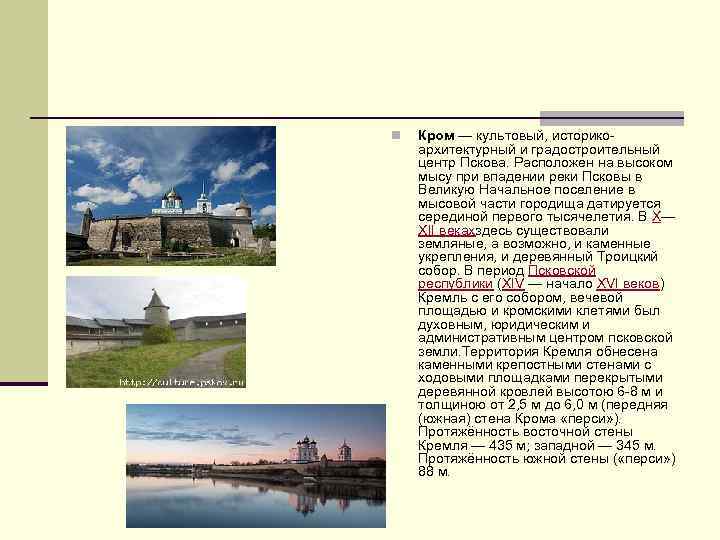
Task: Click the text 'центр Пскова'
Action: (462, 163)
